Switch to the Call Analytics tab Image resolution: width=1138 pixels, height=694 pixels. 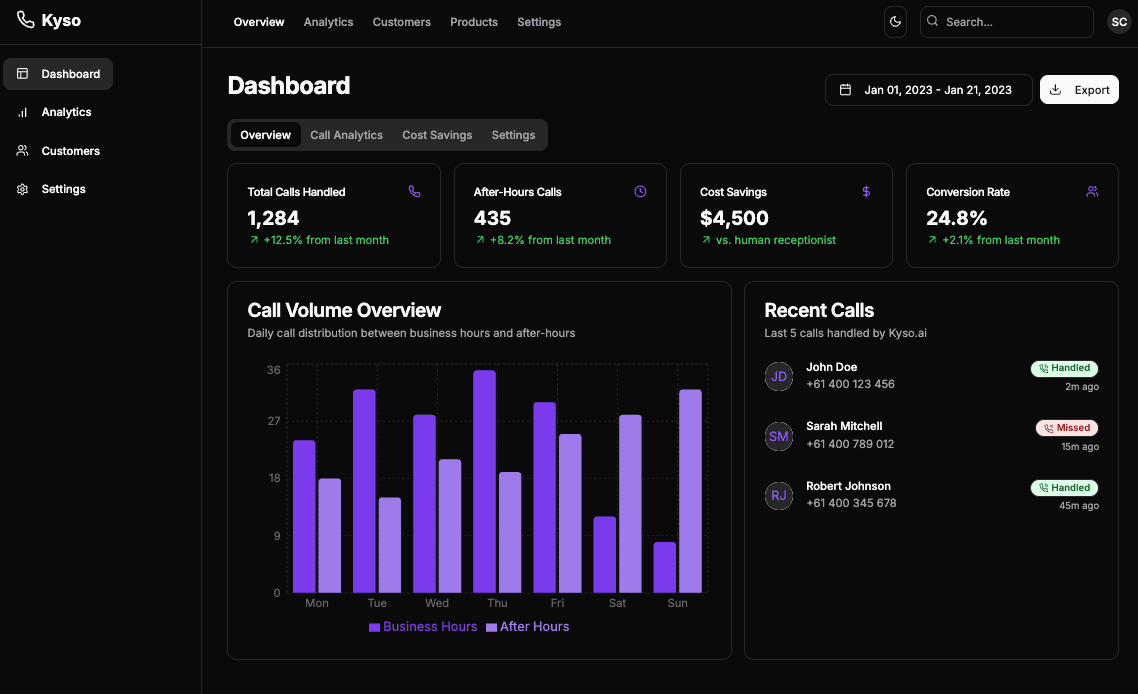point(346,134)
